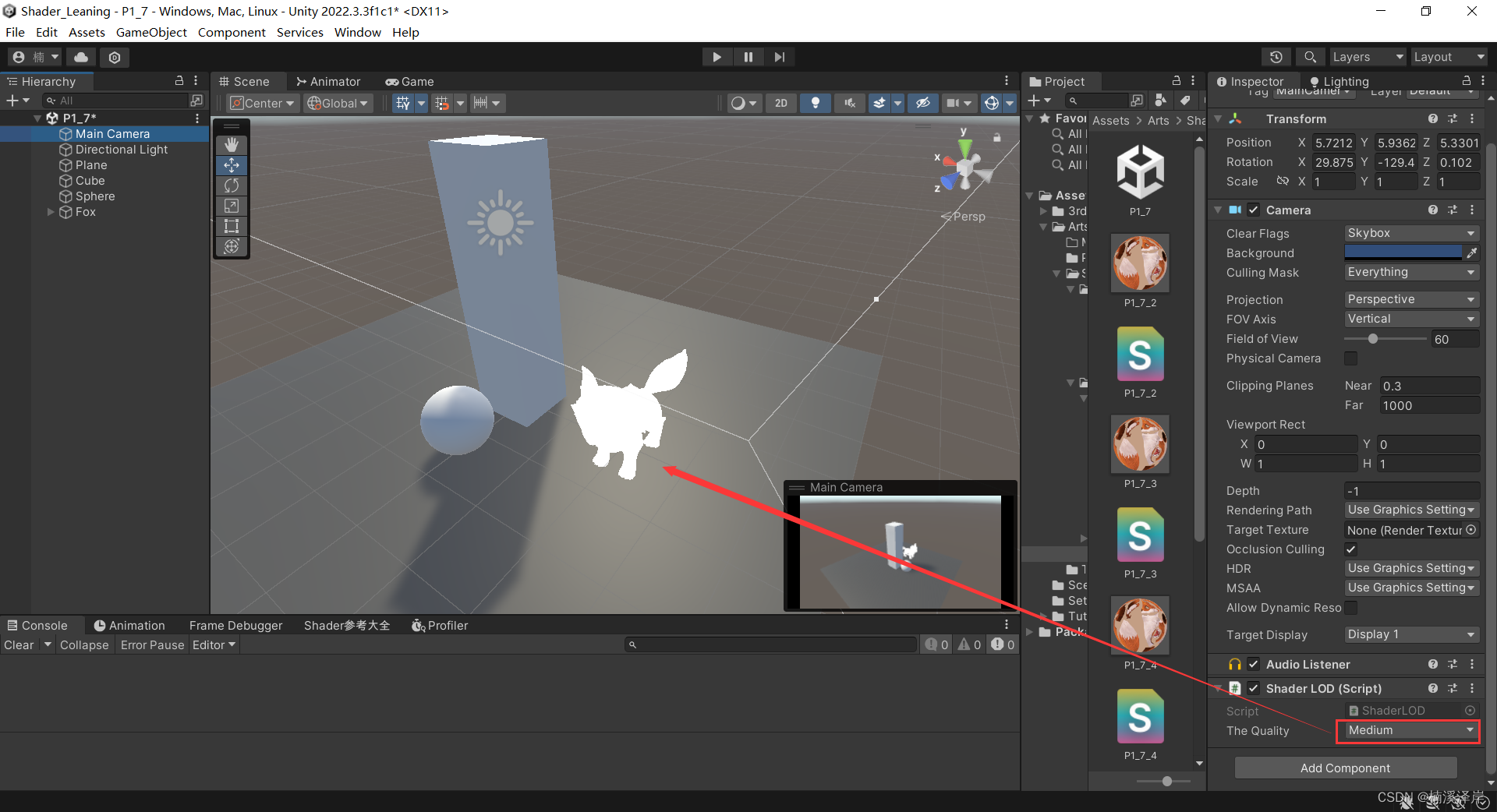Select the Rotate tool
Image resolution: width=1497 pixels, height=812 pixels.
coord(231,185)
